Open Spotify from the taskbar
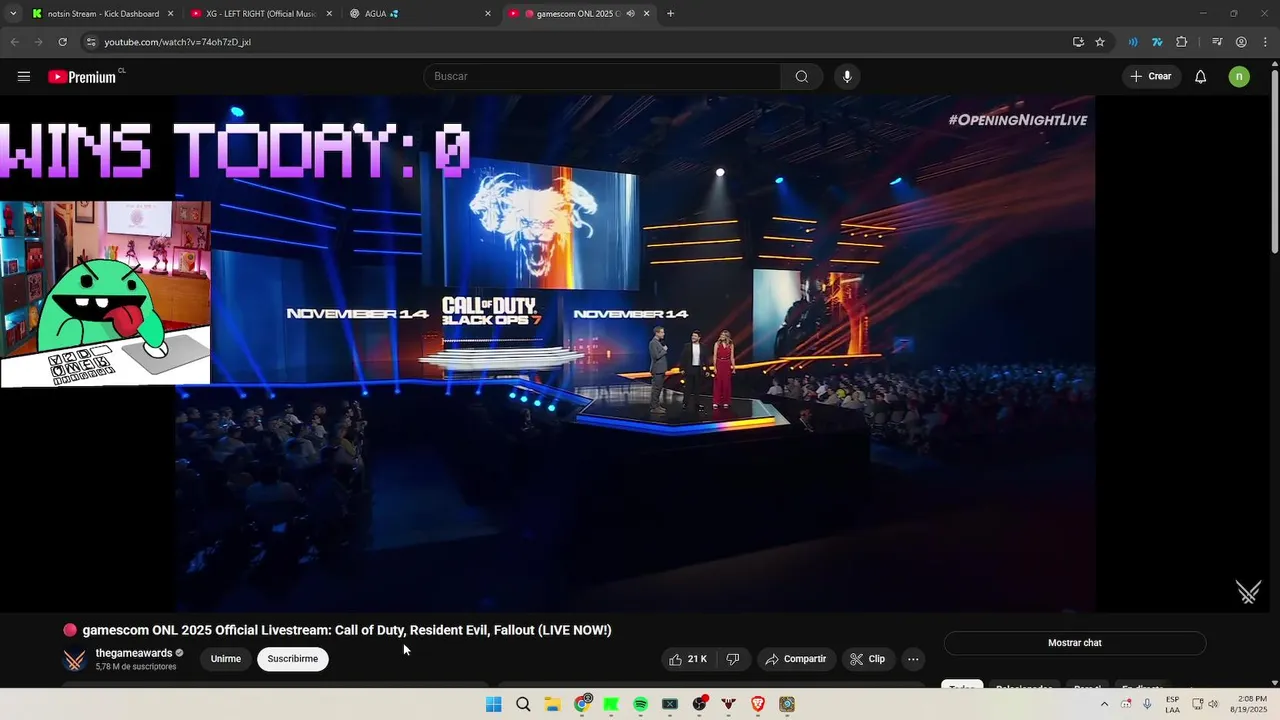The image size is (1280, 720). pyautogui.click(x=640, y=705)
